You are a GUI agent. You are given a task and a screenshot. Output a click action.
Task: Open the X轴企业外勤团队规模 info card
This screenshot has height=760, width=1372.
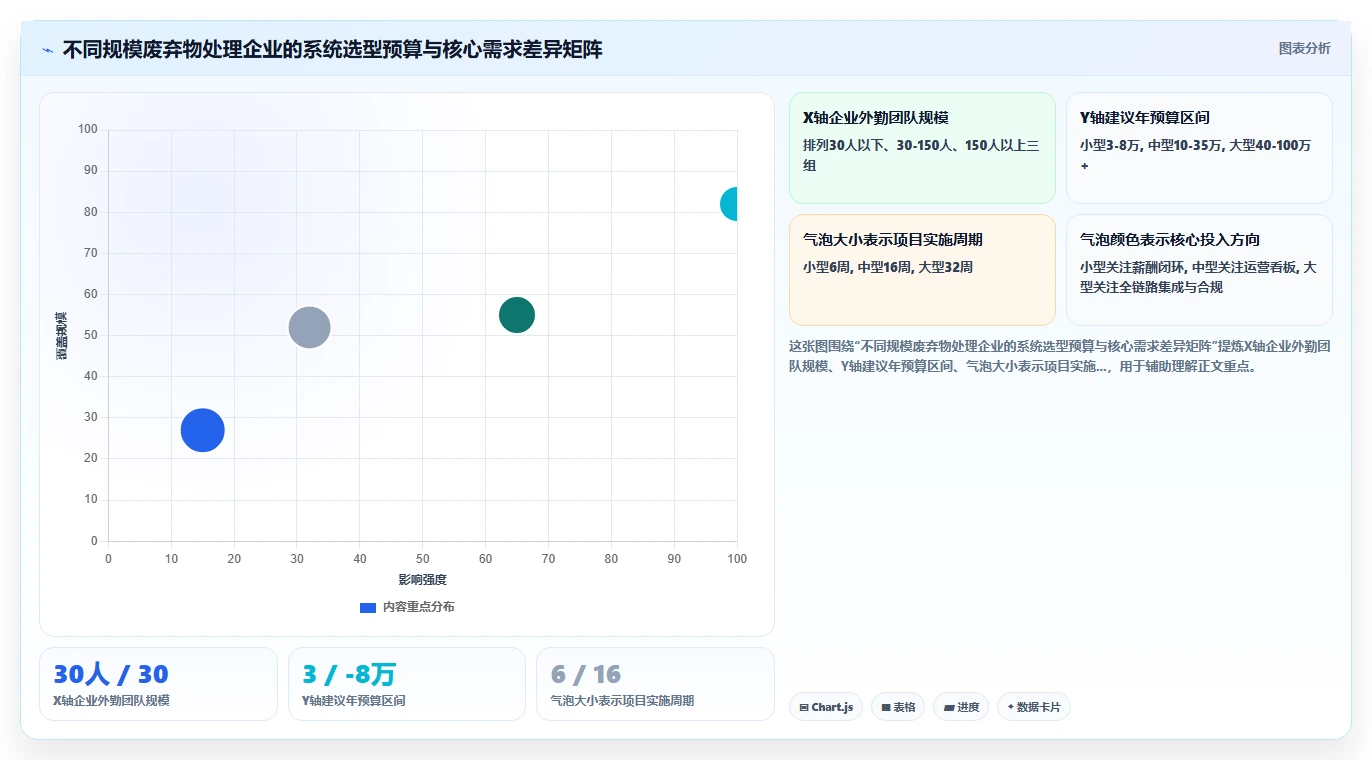922,148
